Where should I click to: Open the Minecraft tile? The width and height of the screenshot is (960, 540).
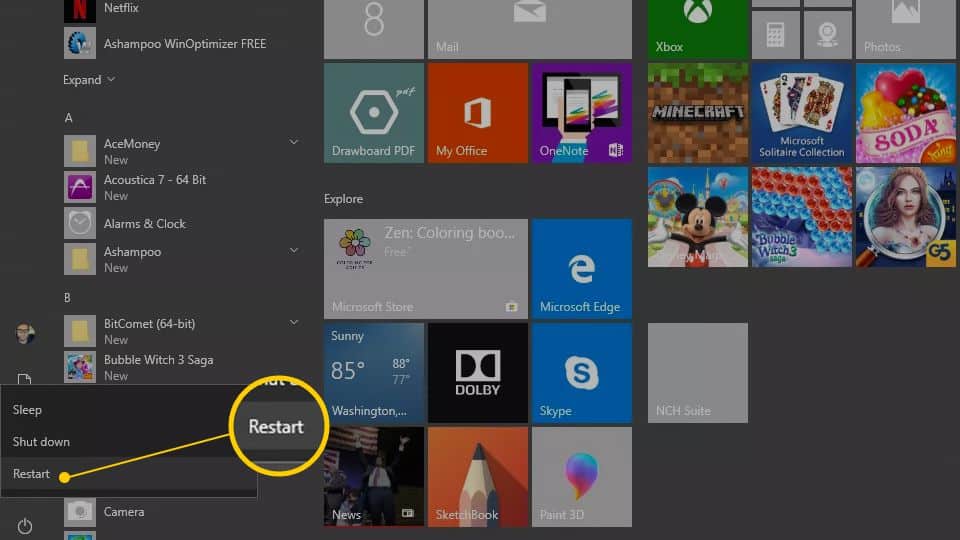coord(697,112)
